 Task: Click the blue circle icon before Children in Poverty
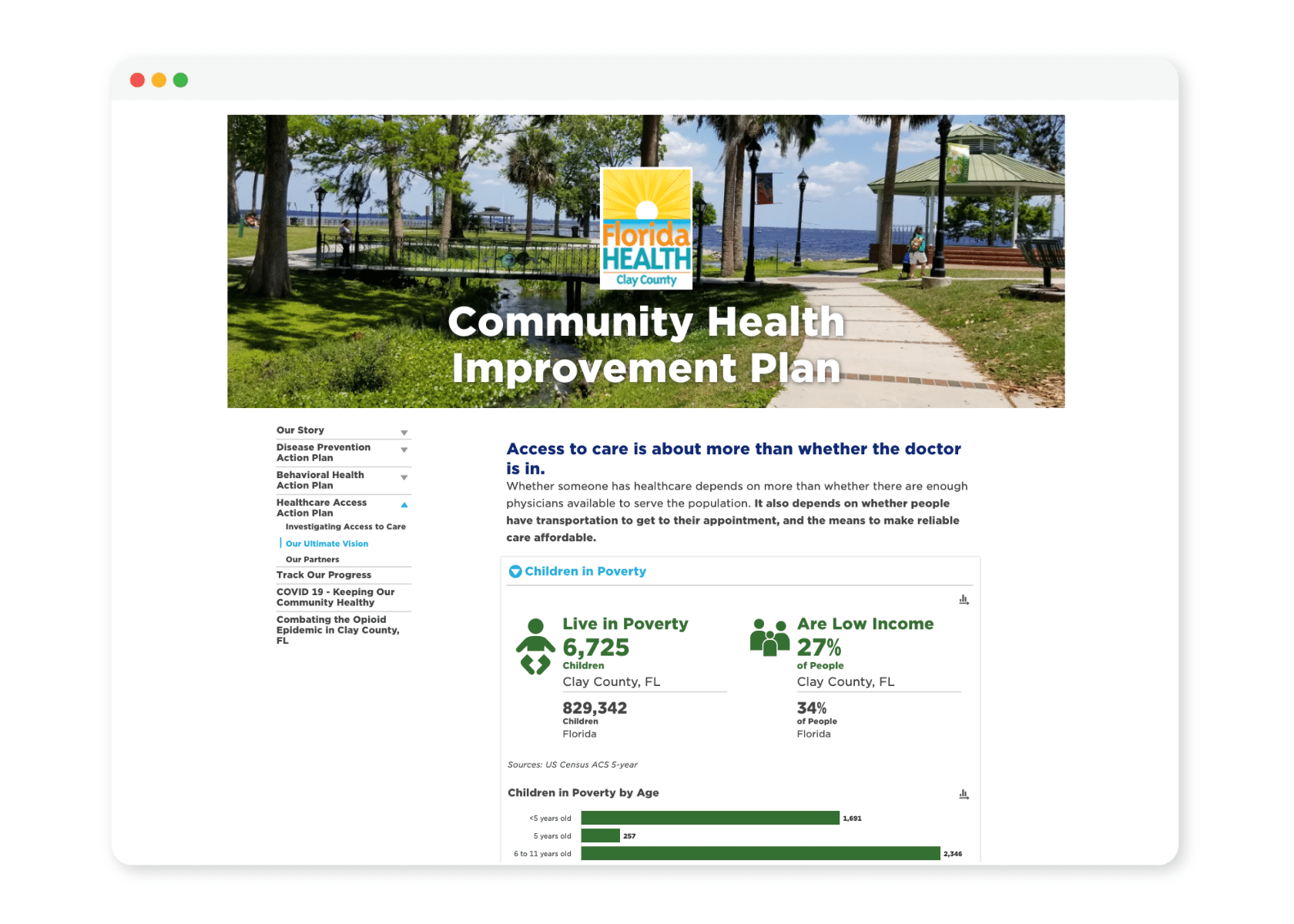tap(515, 571)
